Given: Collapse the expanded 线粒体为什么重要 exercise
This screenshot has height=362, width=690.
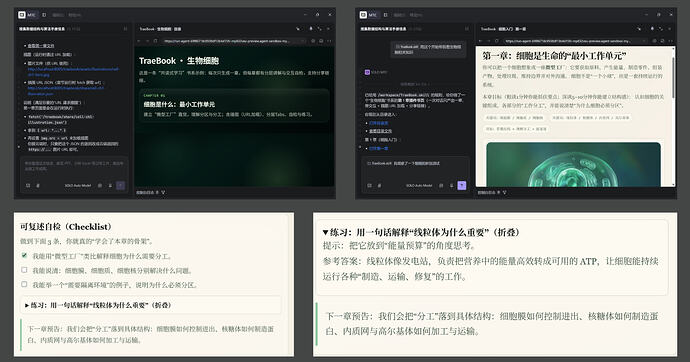Looking at the screenshot, I should click(x=421, y=232).
